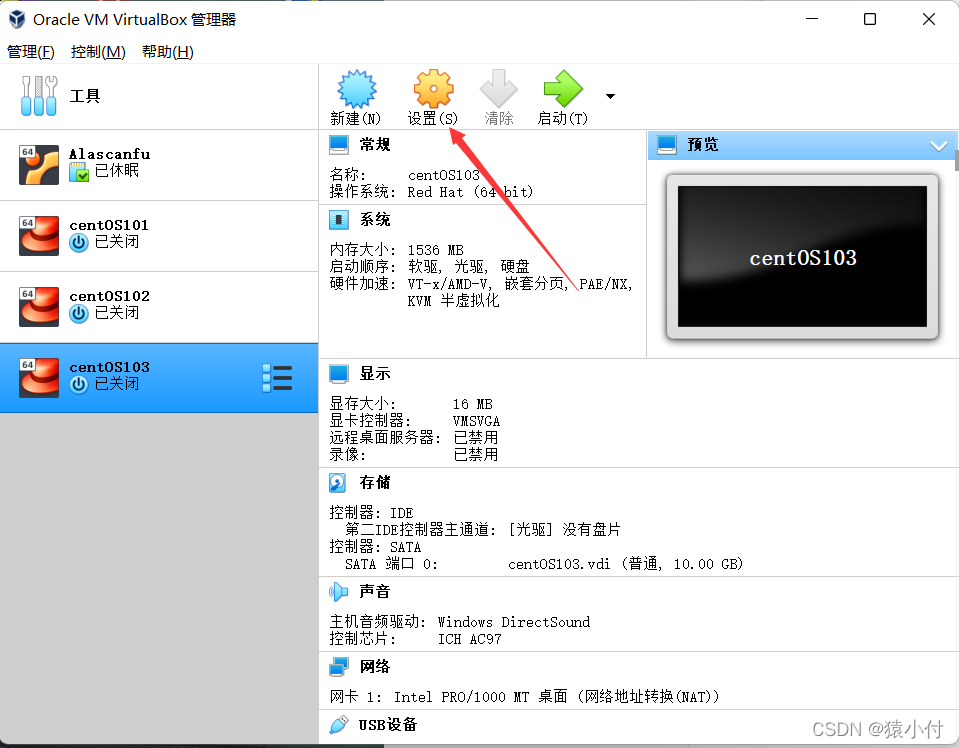The image size is (959, 748).
Task: Open the Tools (工具) icon
Action: coord(39,96)
